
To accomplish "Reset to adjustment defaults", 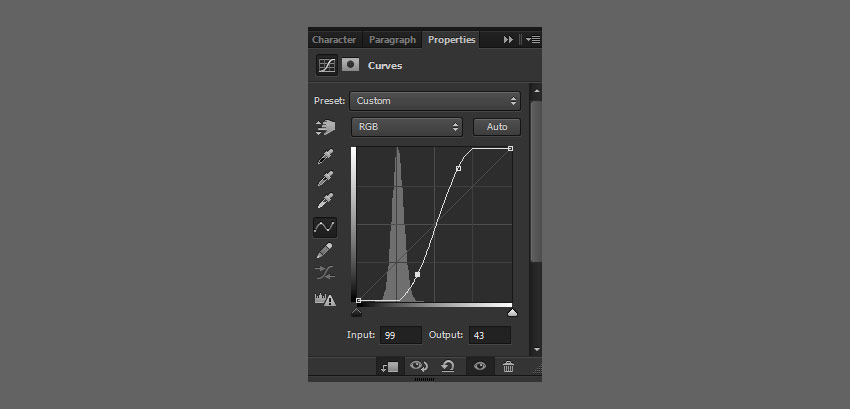I will tap(448, 367).
